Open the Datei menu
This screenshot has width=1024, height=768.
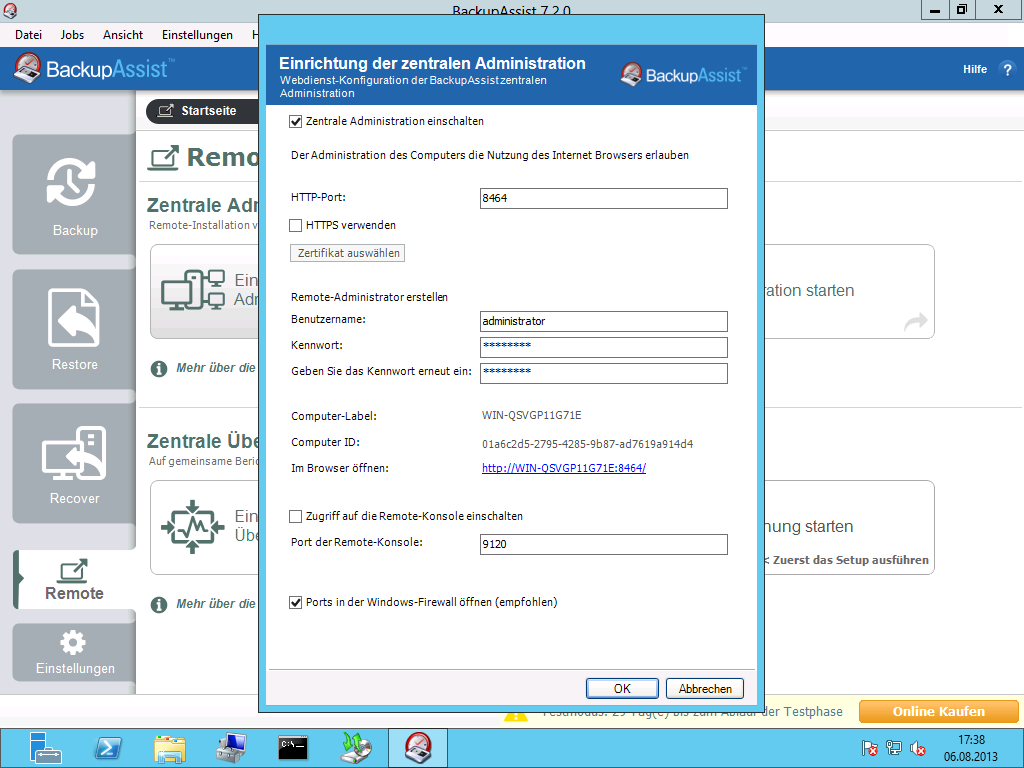(x=28, y=35)
